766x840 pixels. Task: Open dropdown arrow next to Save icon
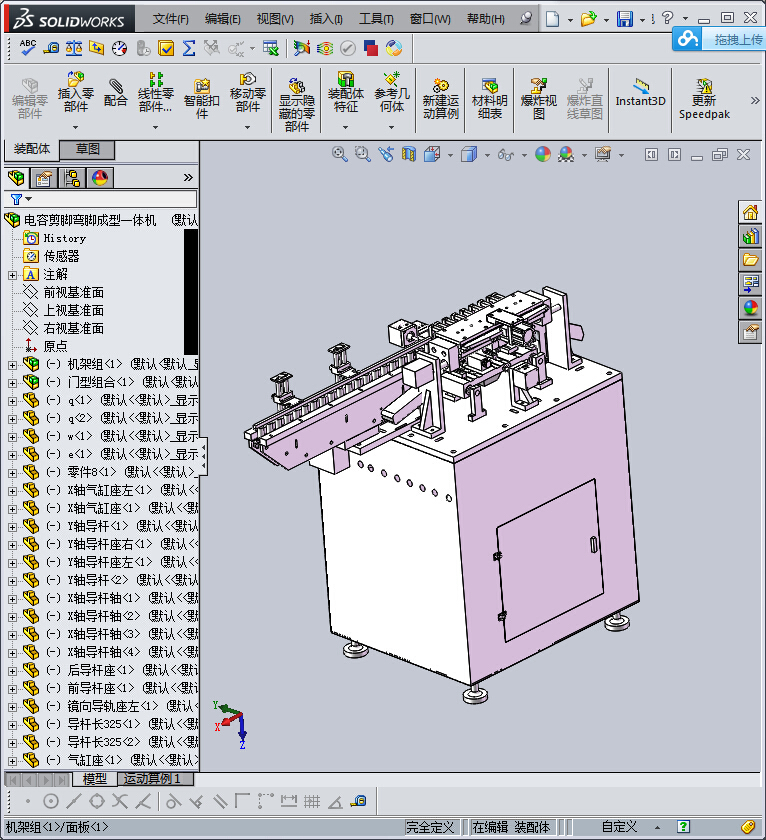point(642,20)
